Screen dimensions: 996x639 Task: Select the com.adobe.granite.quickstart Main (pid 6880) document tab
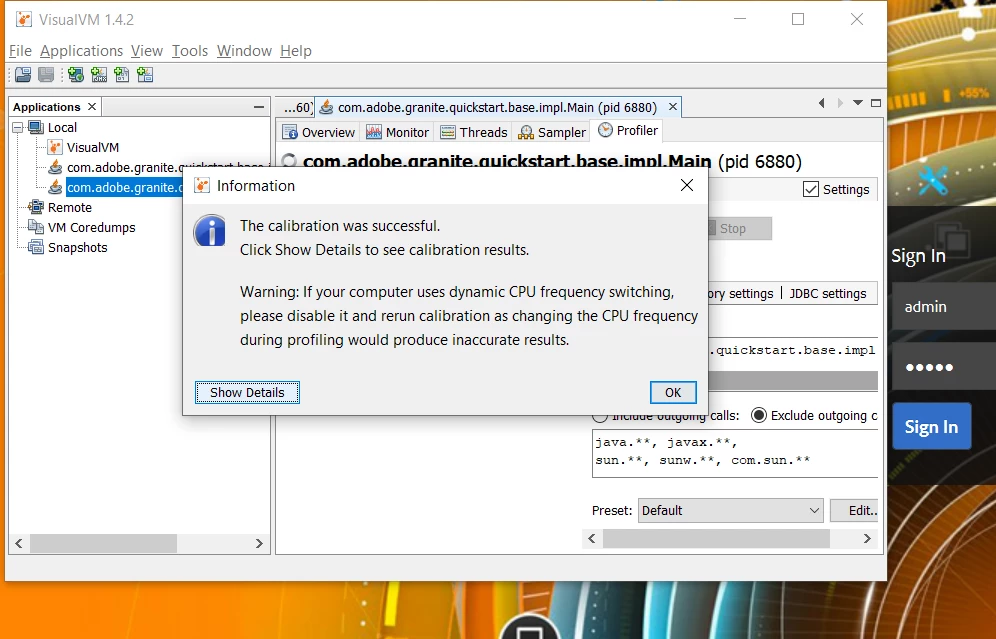[498, 107]
